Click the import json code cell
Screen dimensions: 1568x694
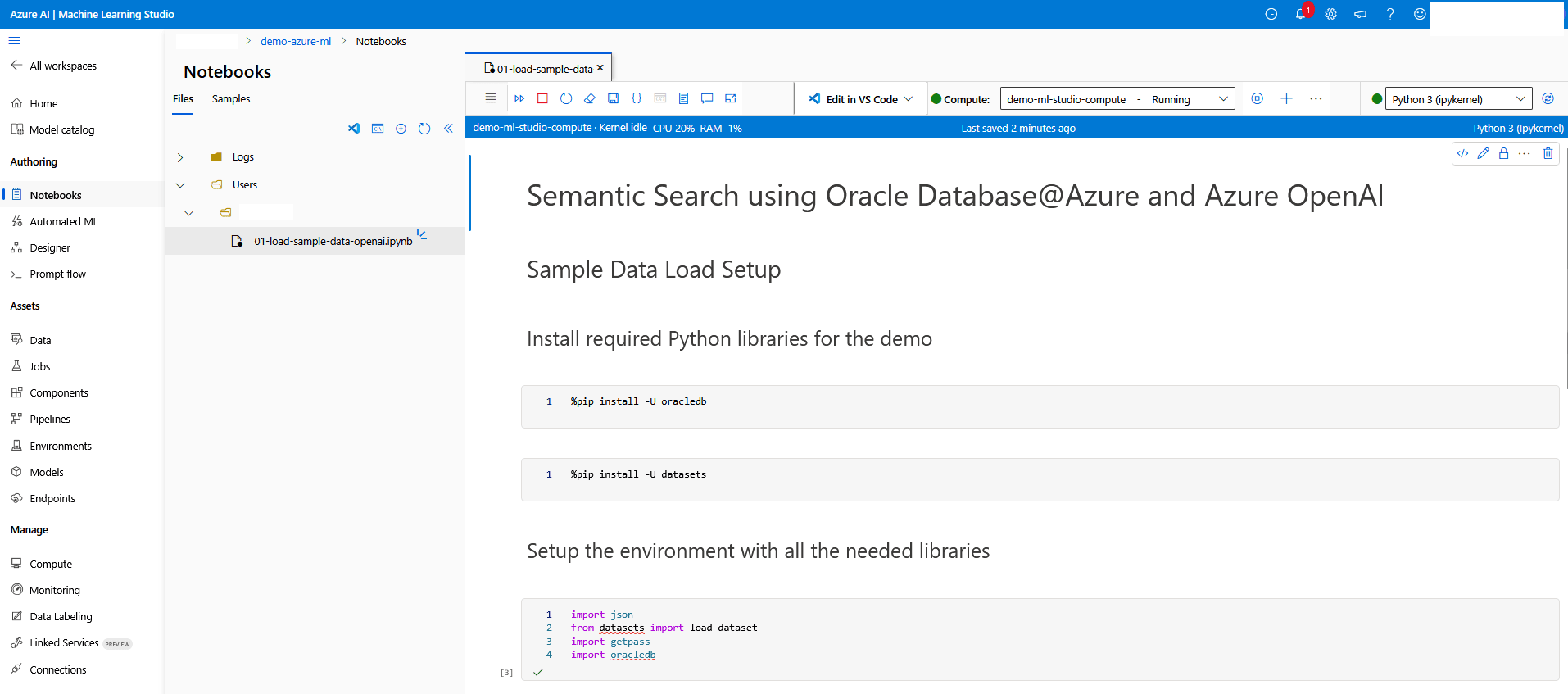(1040, 639)
